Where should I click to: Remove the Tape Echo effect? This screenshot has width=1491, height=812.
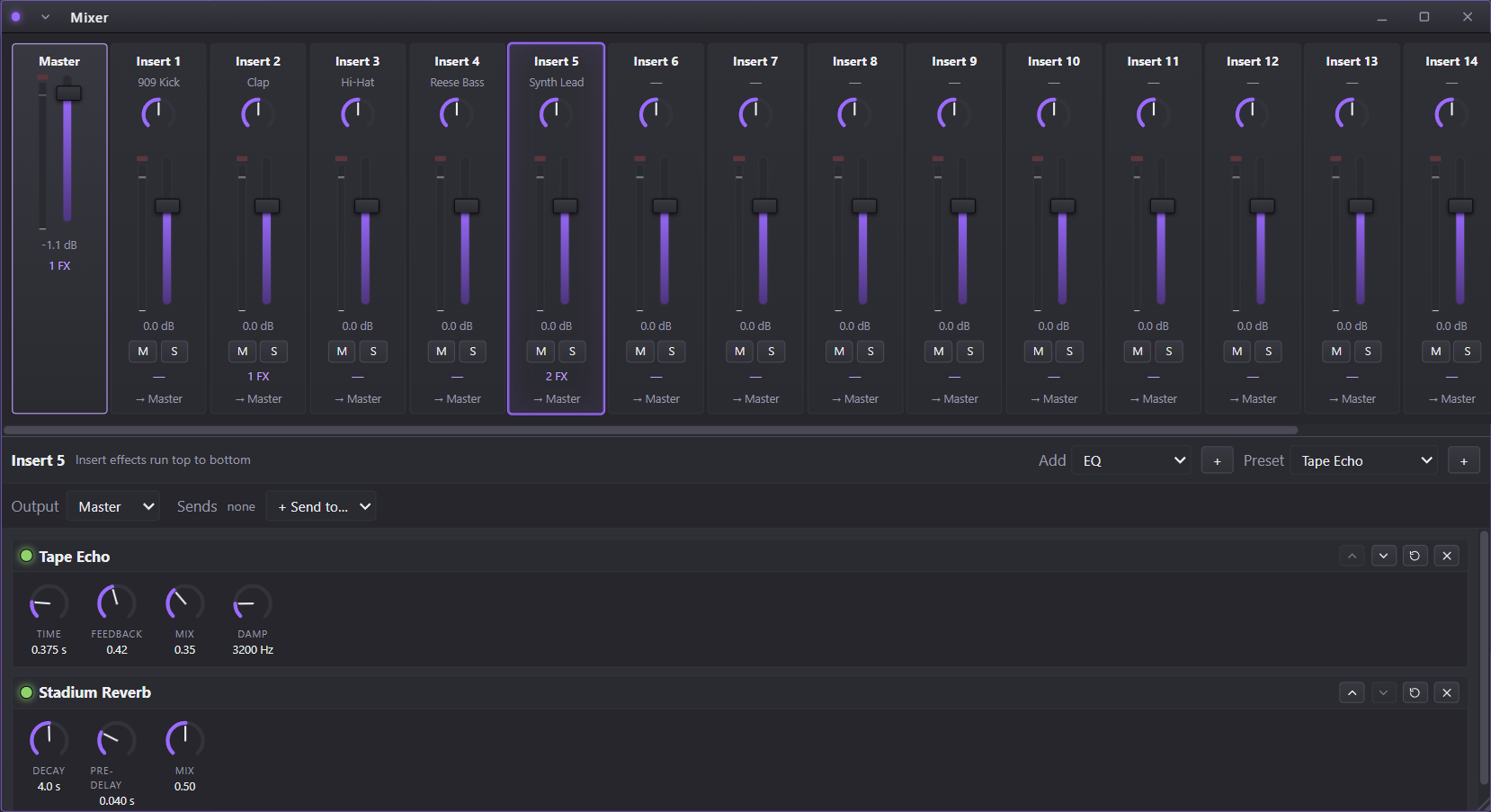click(x=1447, y=556)
